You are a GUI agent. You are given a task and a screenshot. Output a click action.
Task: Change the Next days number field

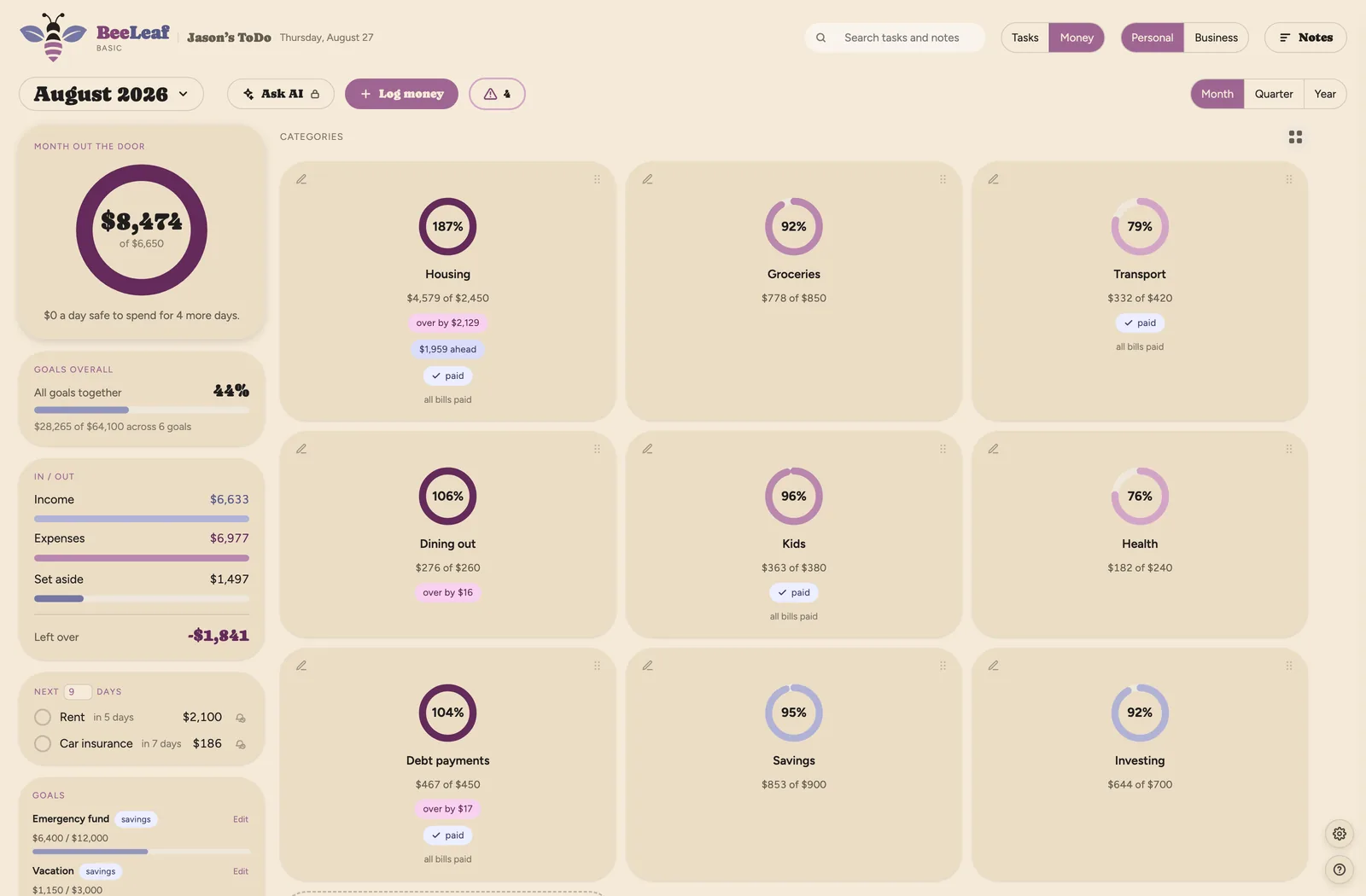coord(78,692)
